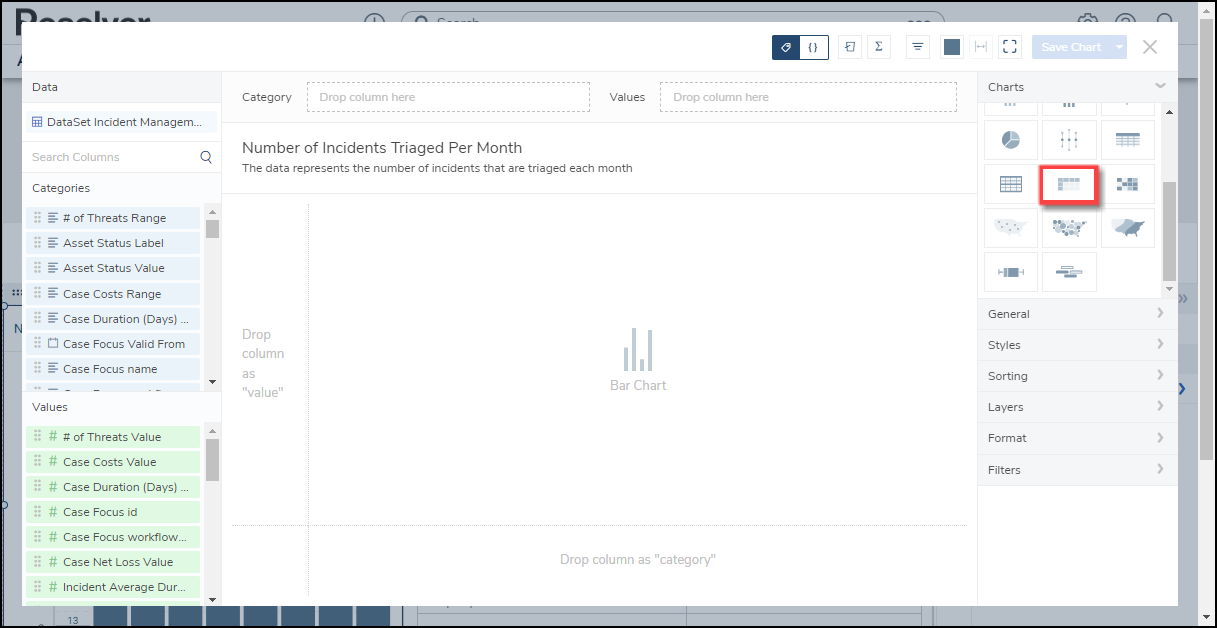Click the chart description text
Viewport: 1217px width, 628px height.
click(437, 168)
